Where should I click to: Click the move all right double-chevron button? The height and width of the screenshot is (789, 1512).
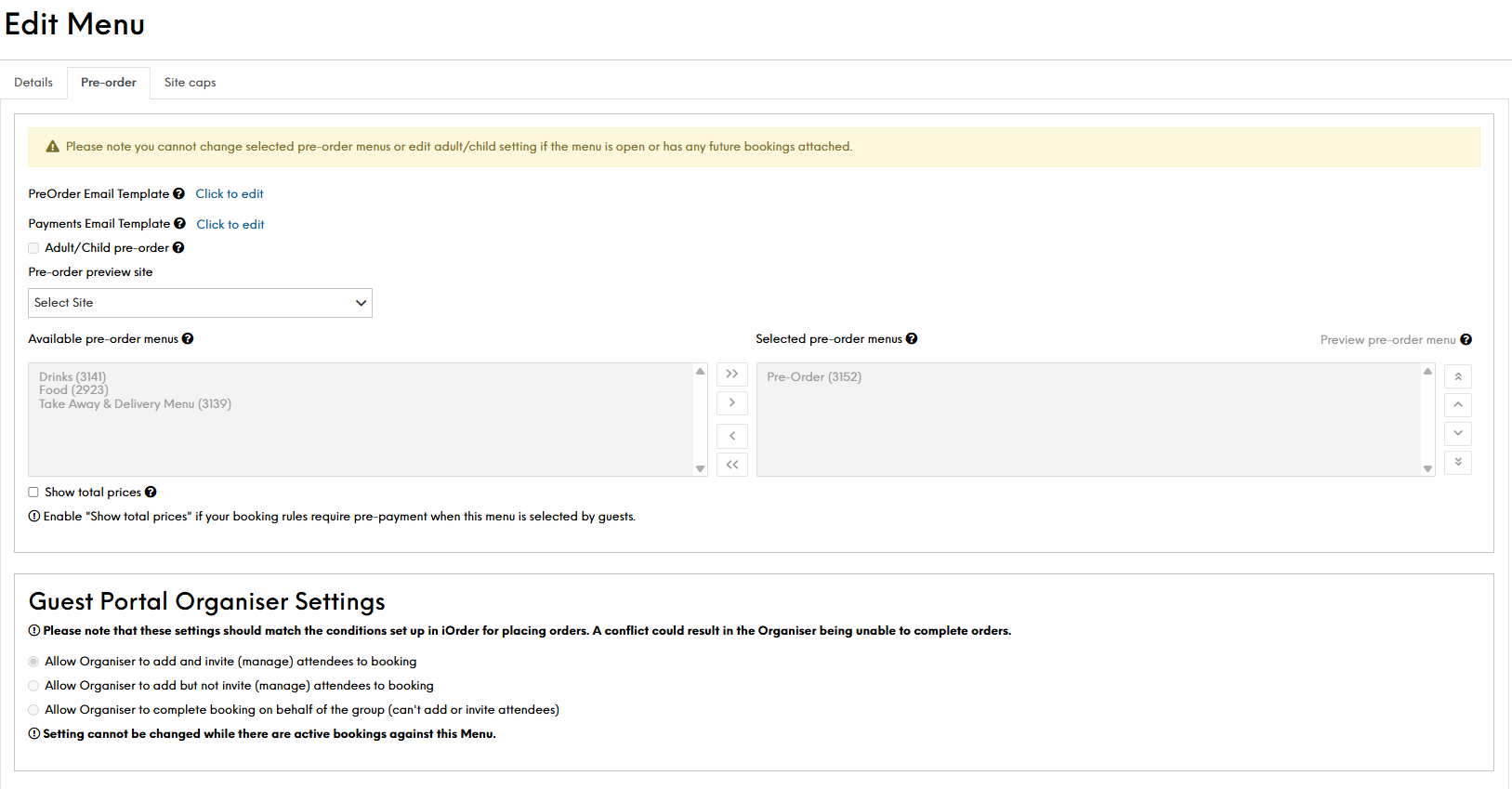(732, 374)
